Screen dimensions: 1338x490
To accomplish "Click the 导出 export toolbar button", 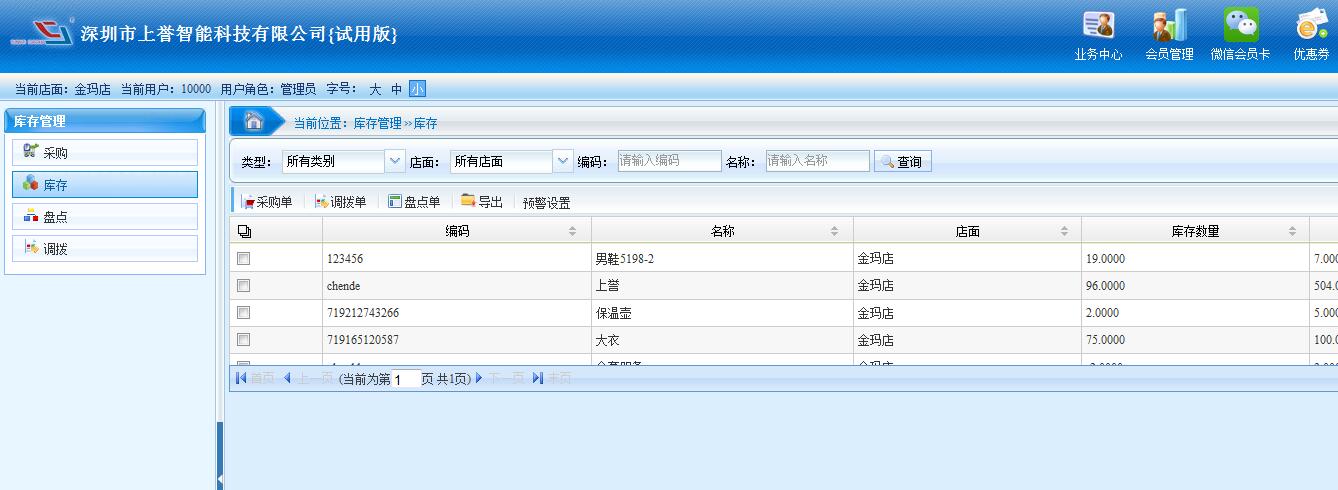I will (x=482, y=202).
